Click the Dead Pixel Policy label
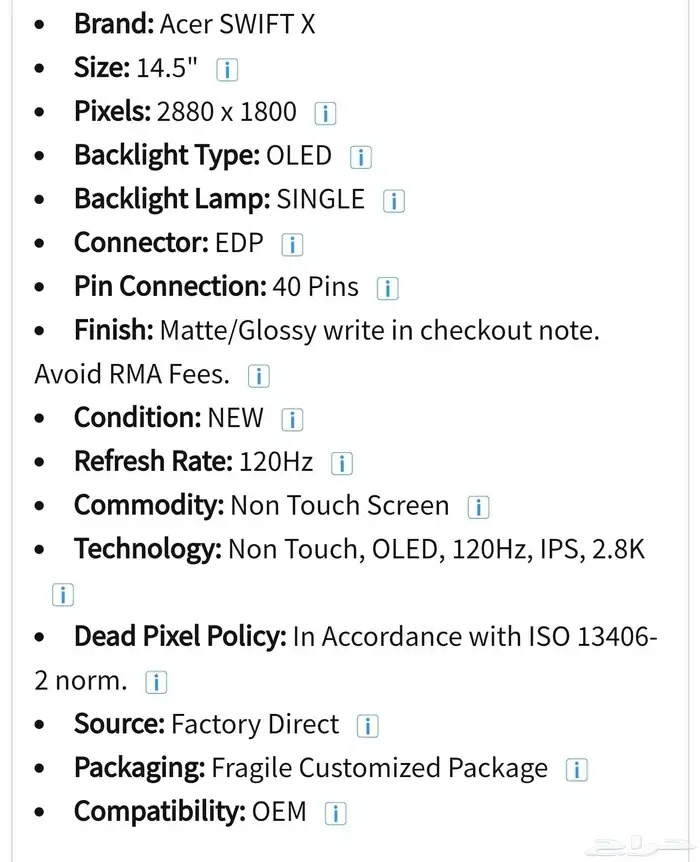This screenshot has height=862, width=700. coord(180,636)
